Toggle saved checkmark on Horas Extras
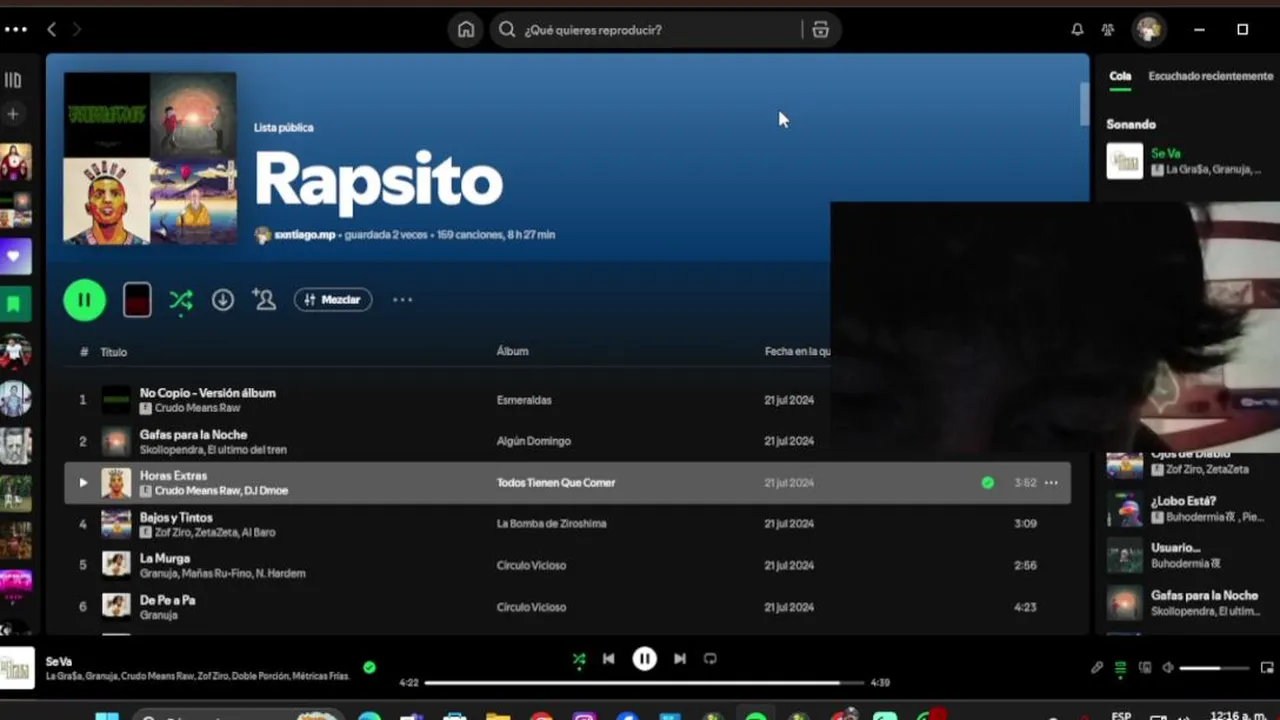 988,483
